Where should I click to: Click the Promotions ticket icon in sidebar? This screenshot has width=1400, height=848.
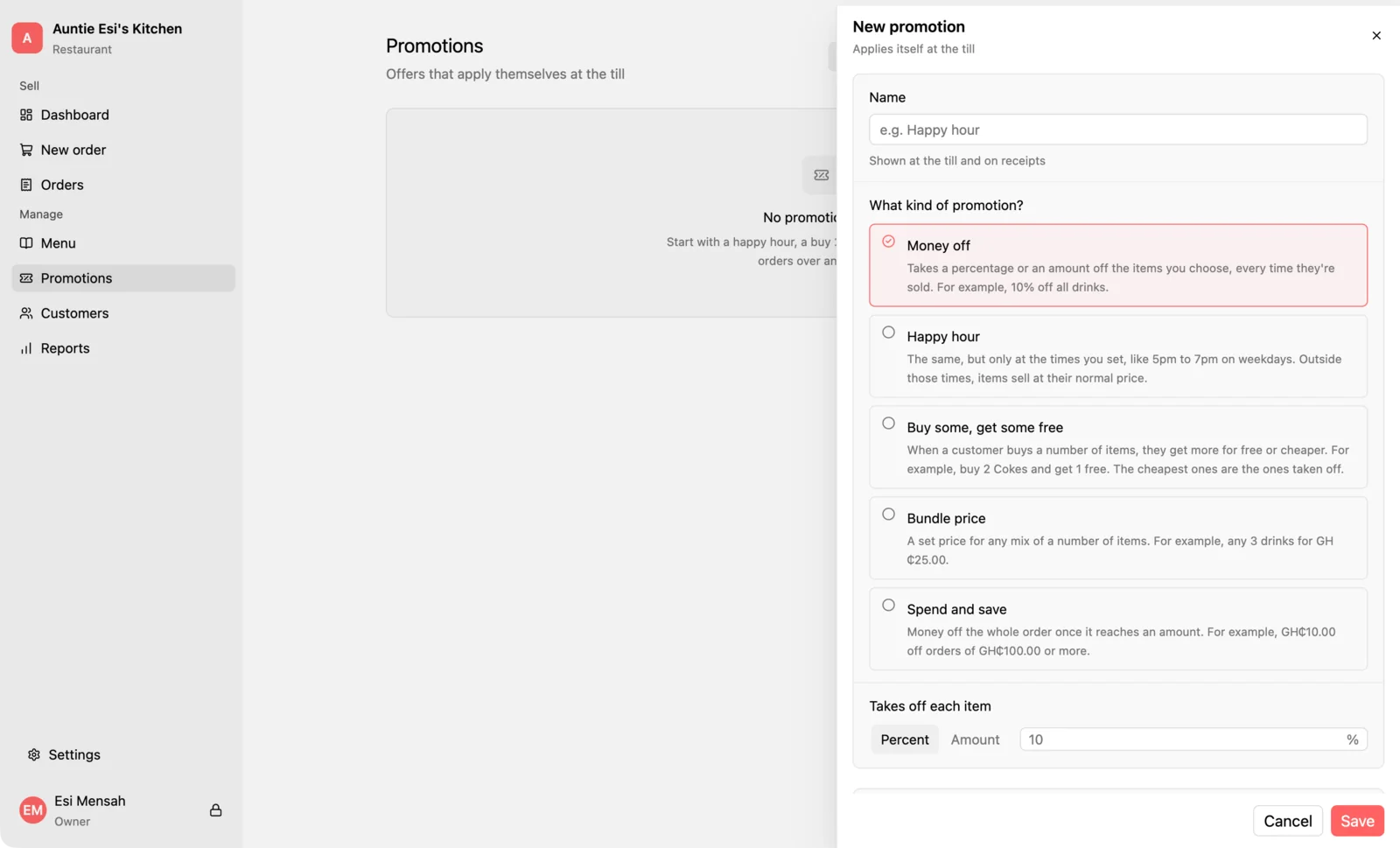pos(26,278)
